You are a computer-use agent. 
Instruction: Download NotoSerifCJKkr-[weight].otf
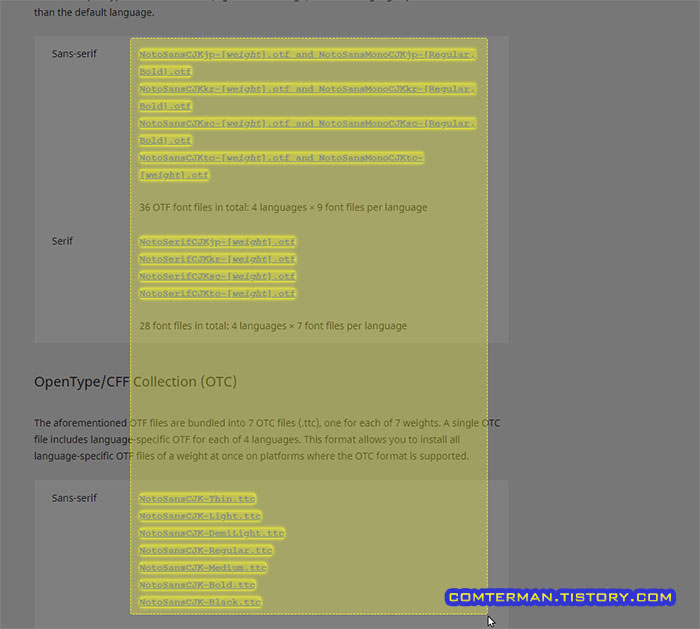point(217,259)
